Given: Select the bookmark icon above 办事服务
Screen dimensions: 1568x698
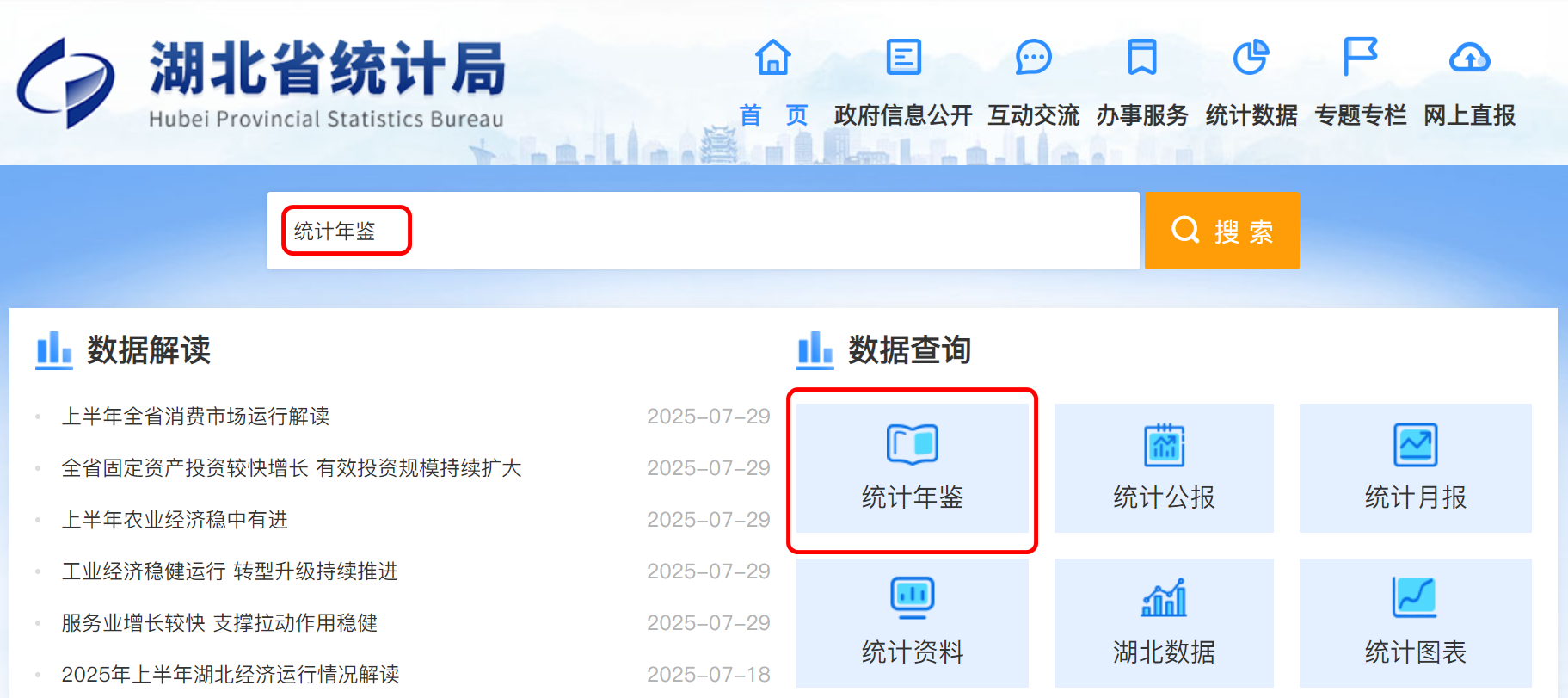Looking at the screenshot, I should click(x=1141, y=58).
